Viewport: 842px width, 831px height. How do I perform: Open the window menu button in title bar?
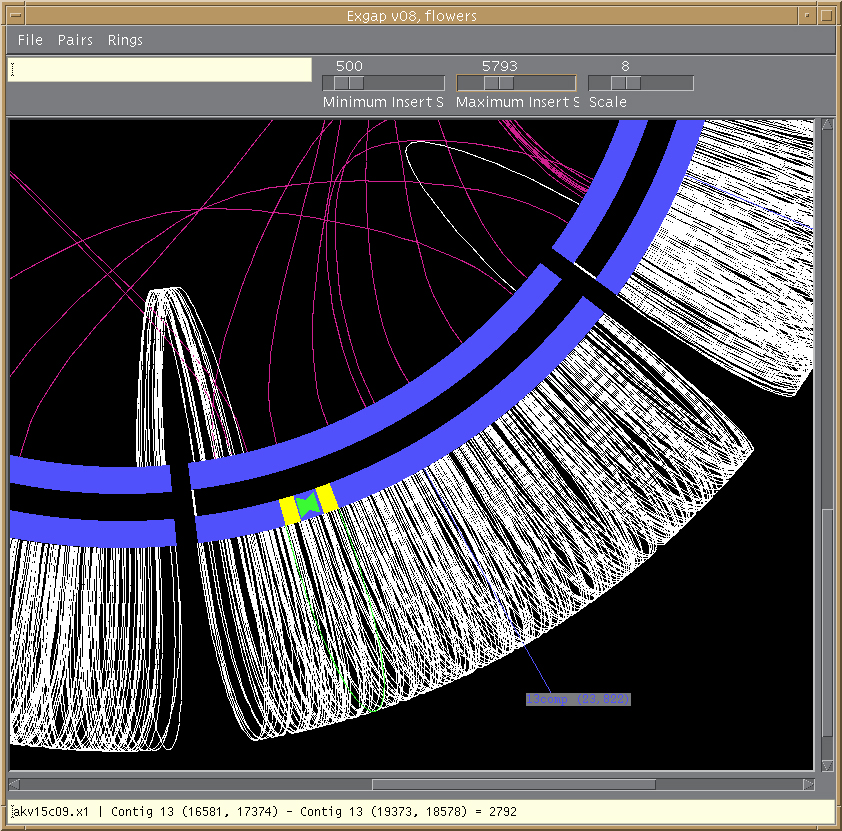[x=16, y=16]
